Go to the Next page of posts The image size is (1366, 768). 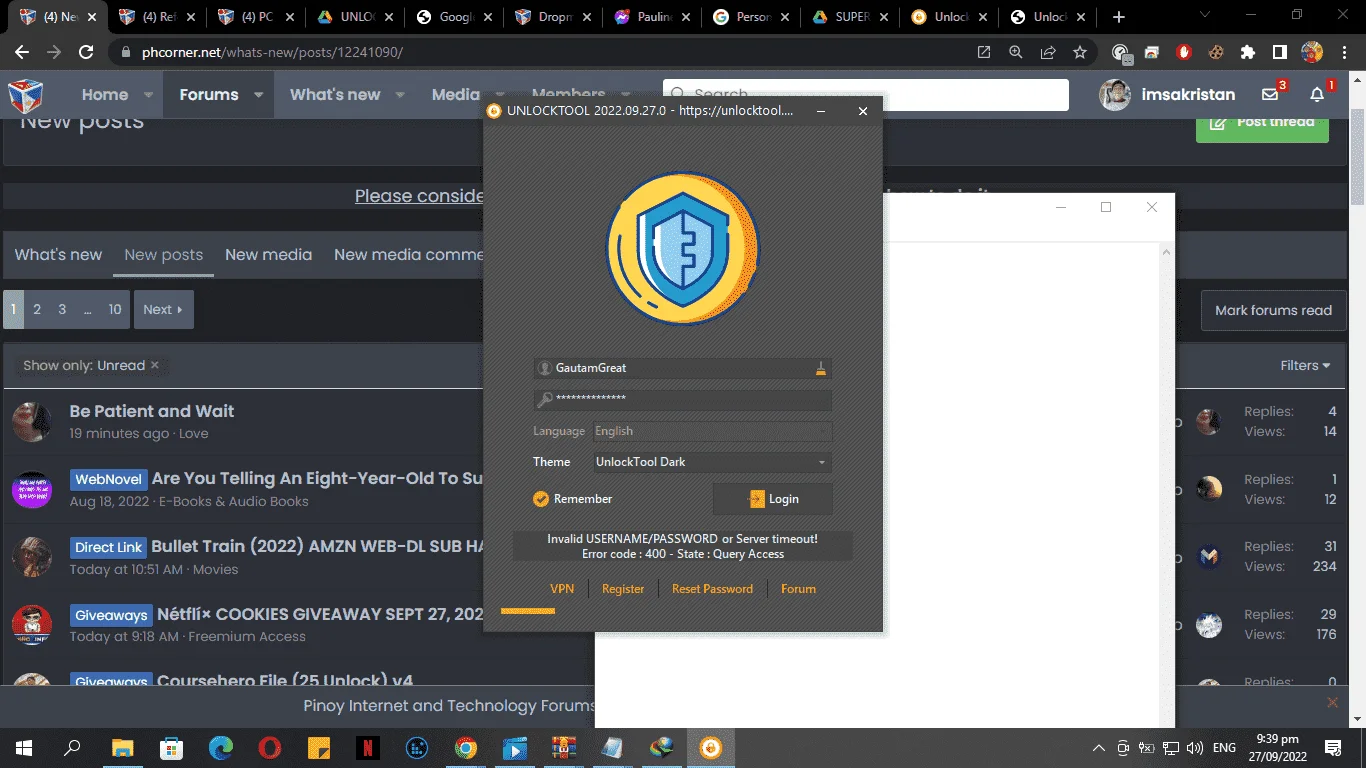coord(163,310)
